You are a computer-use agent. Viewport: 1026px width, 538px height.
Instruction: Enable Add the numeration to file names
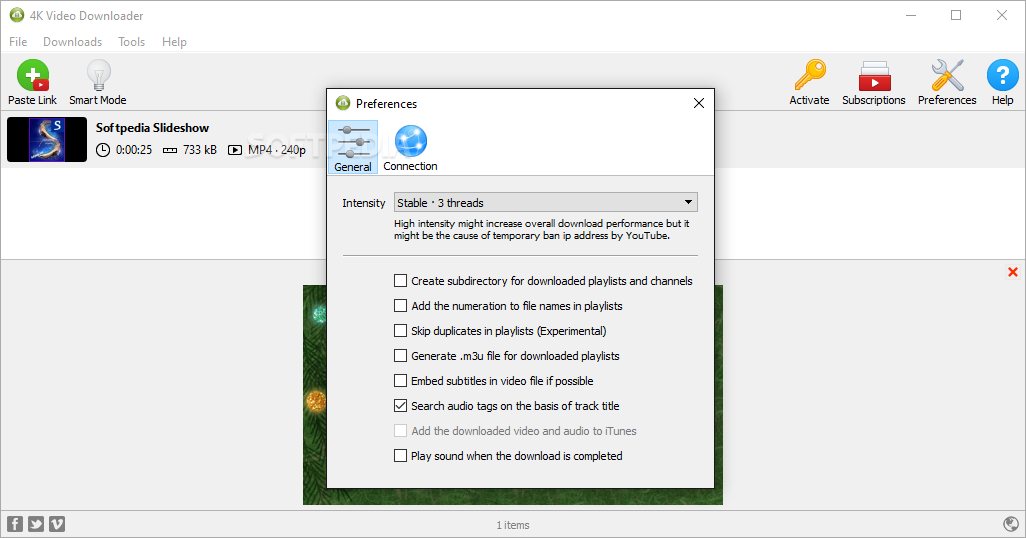400,306
